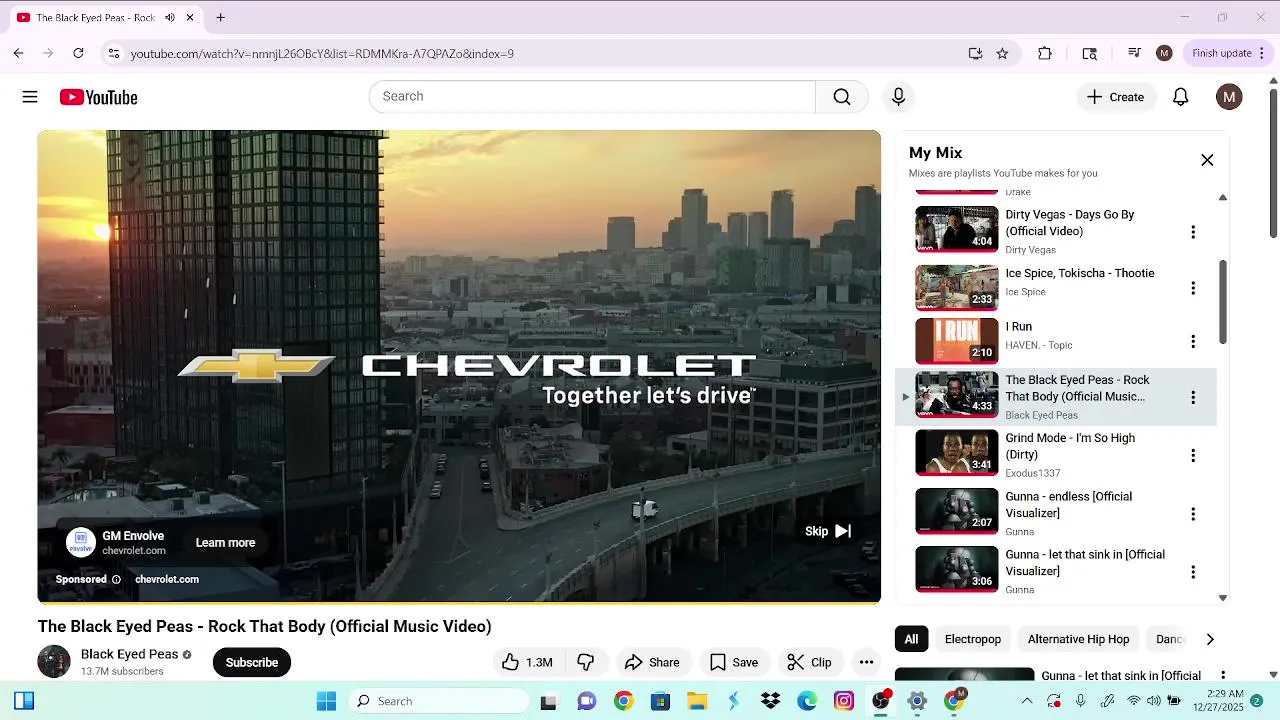Close the My Mix playlist panel
The width and height of the screenshot is (1280, 720).
tap(1207, 160)
